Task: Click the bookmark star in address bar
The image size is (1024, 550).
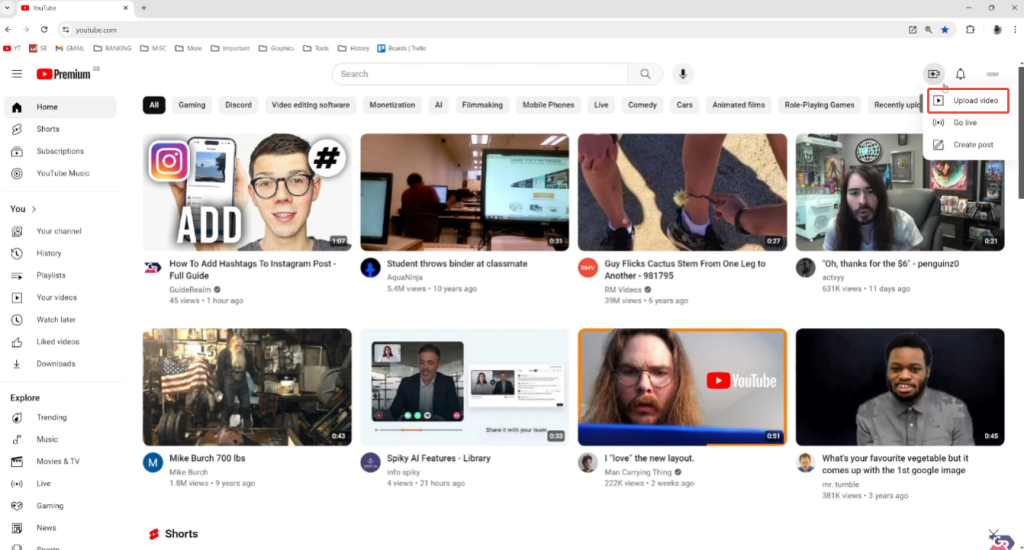Action: tap(945, 29)
